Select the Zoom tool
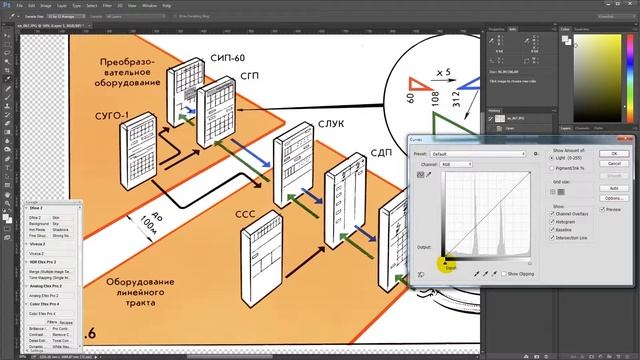Viewport: 640px width, 360px height. (x=7, y=203)
